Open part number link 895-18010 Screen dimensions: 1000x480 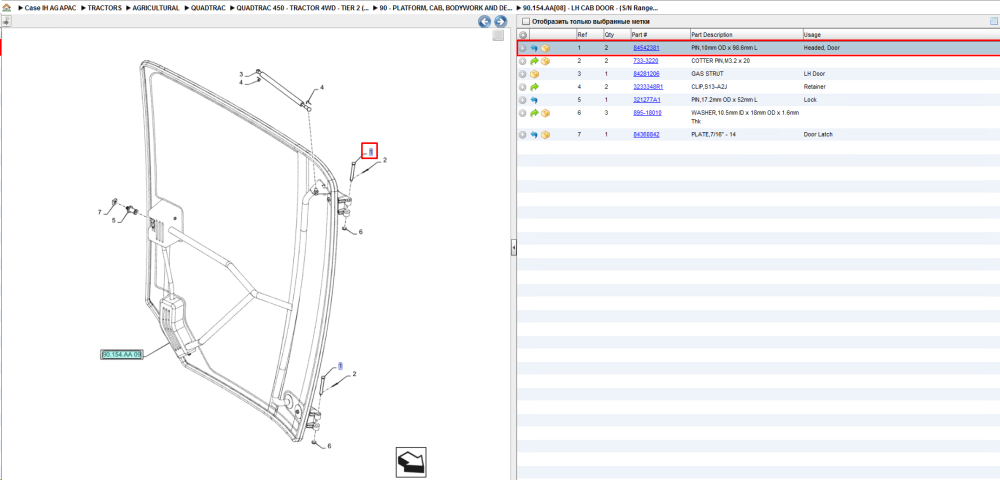[647, 113]
